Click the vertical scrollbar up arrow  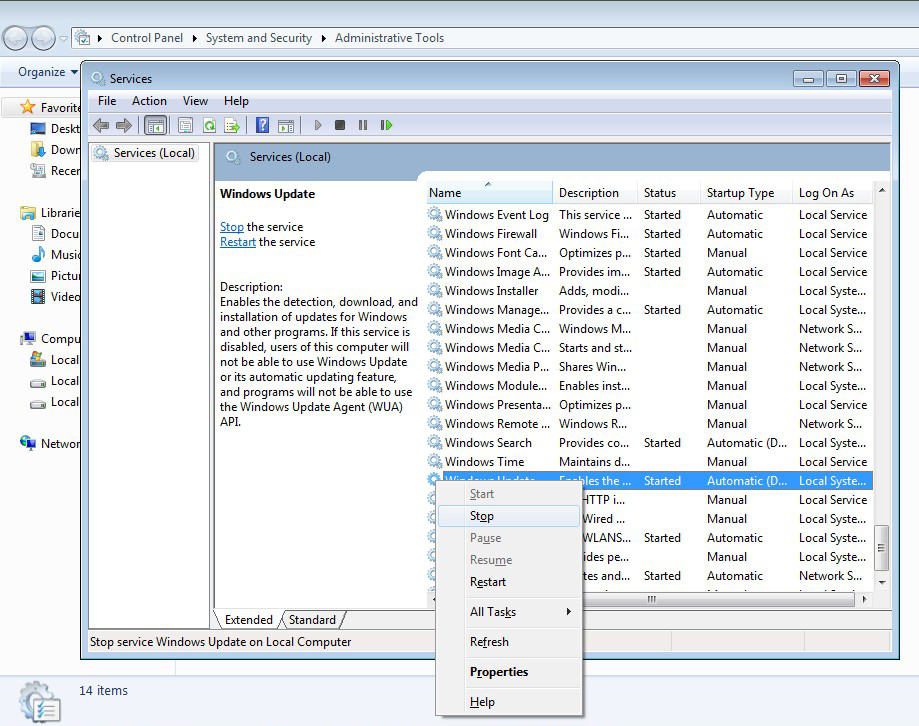coord(881,190)
